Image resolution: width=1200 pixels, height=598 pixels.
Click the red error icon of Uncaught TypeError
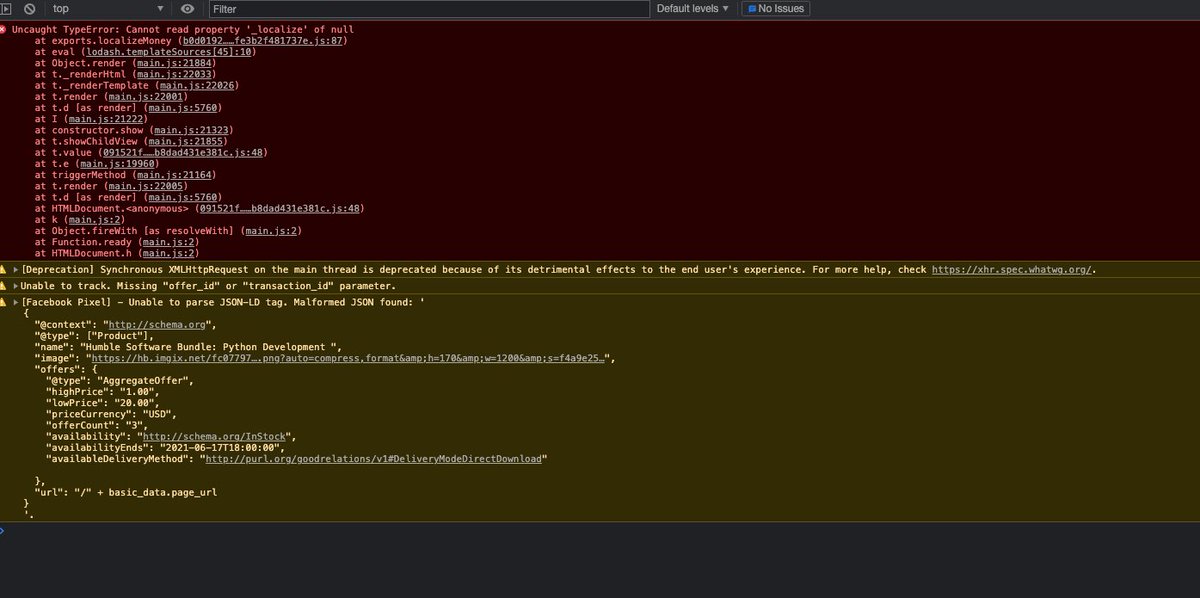click(4, 29)
